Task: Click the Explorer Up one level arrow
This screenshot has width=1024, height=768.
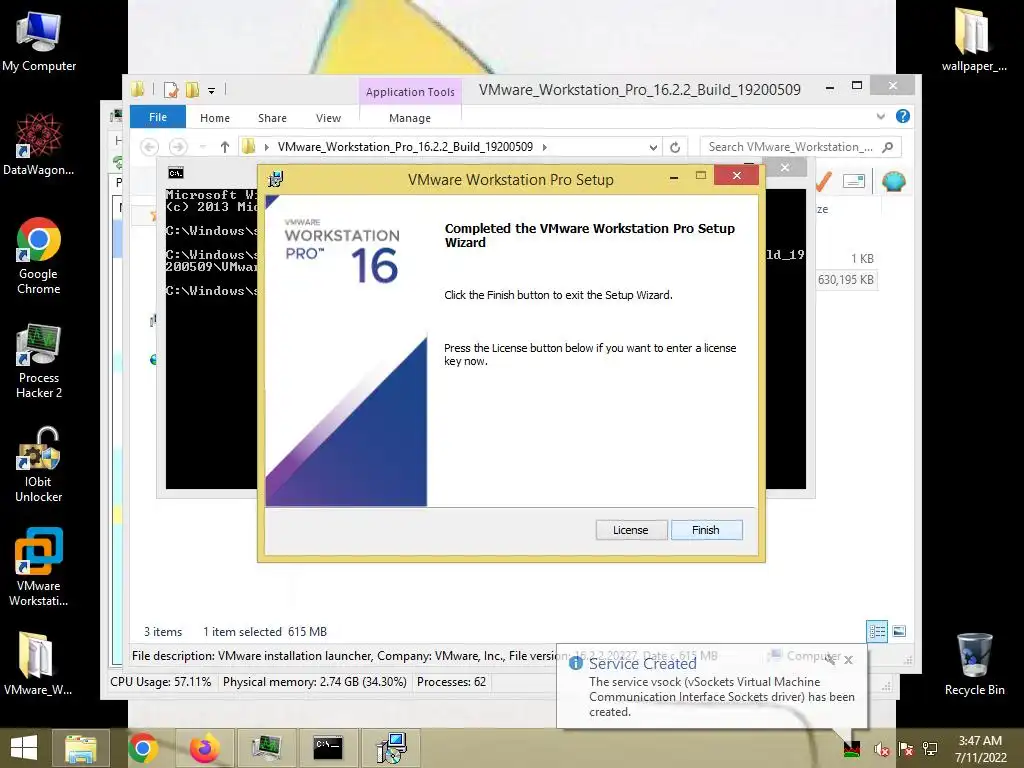Action: [x=225, y=147]
